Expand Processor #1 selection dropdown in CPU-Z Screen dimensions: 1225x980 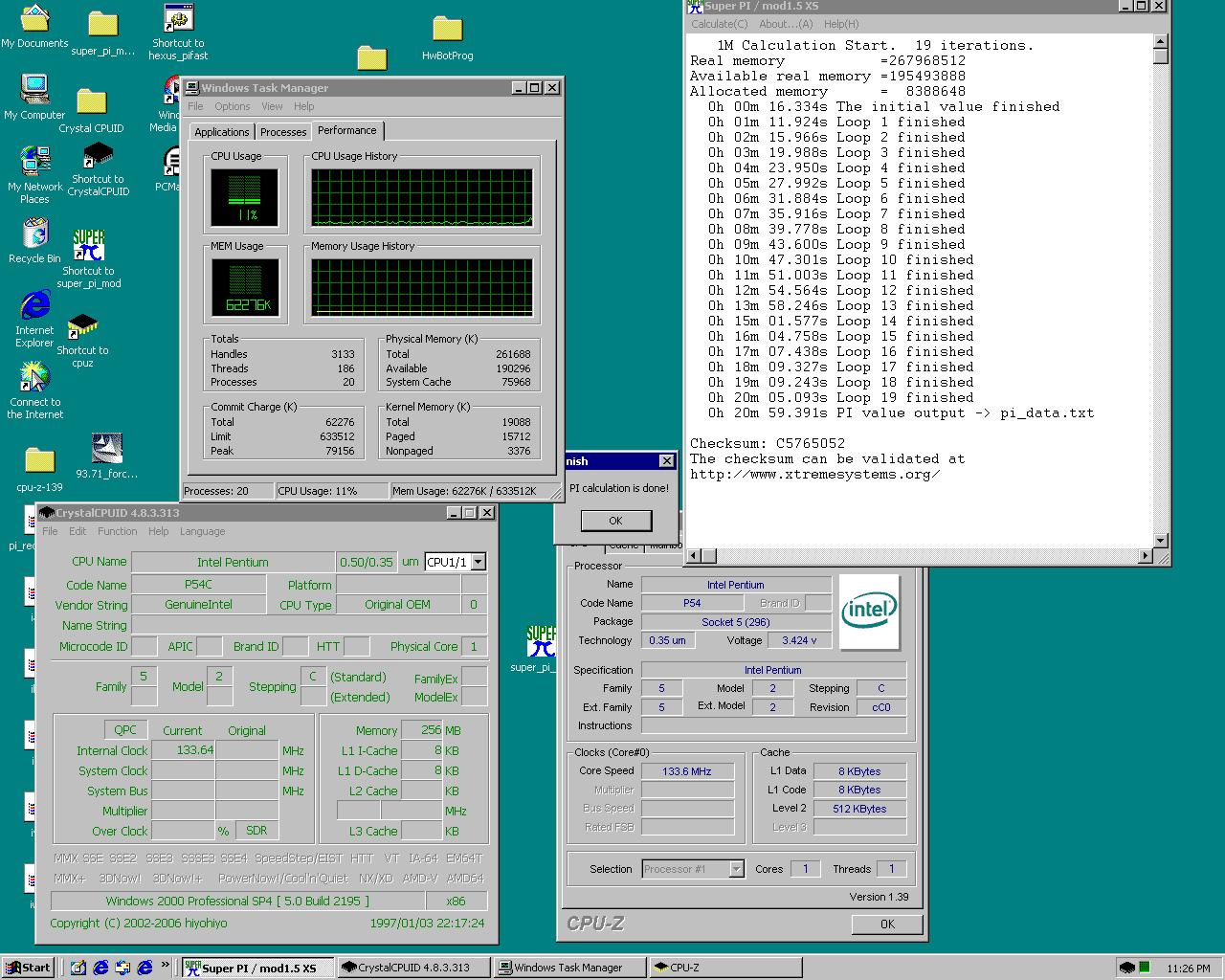[x=736, y=869]
